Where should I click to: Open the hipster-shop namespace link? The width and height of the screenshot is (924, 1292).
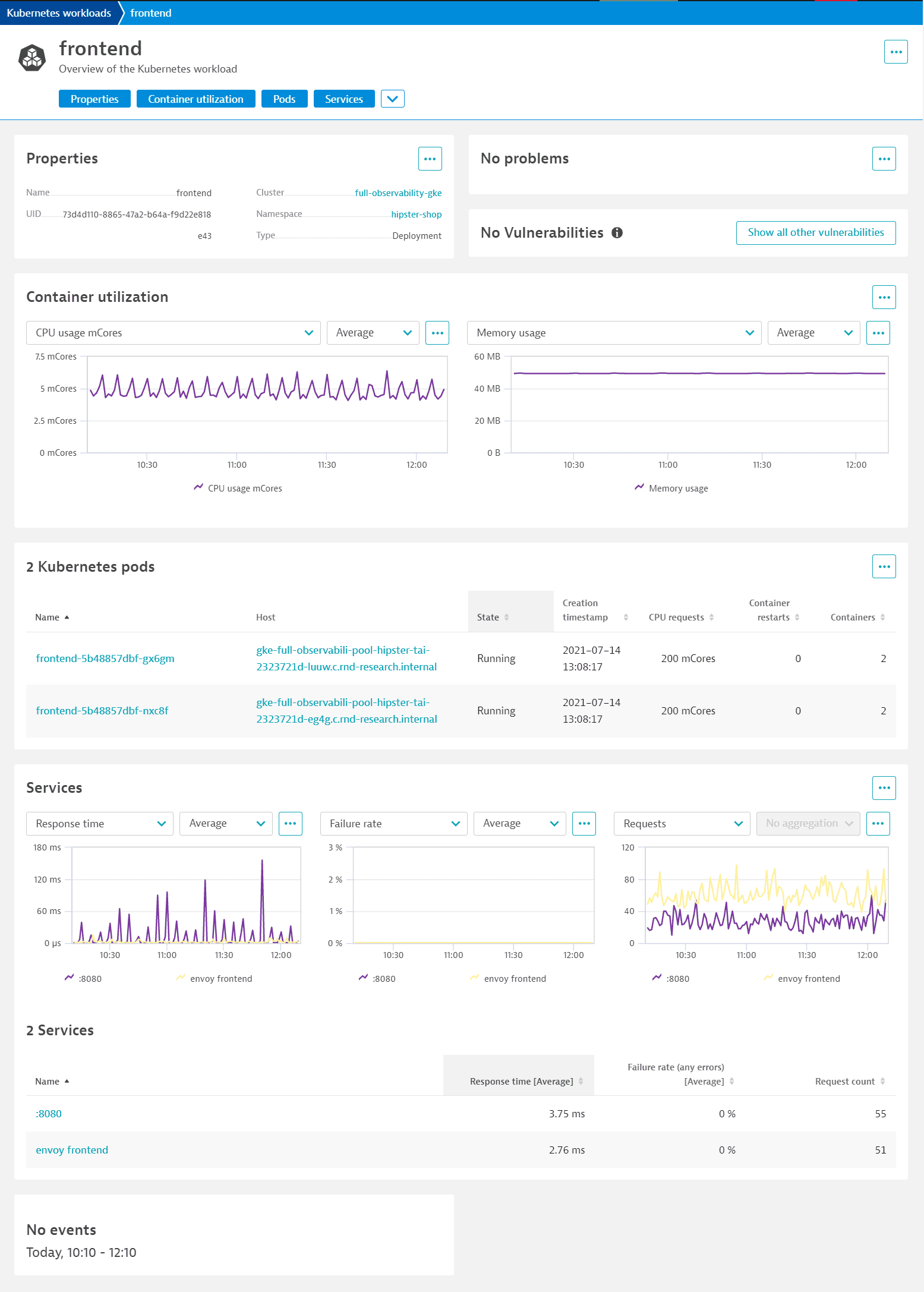click(416, 215)
